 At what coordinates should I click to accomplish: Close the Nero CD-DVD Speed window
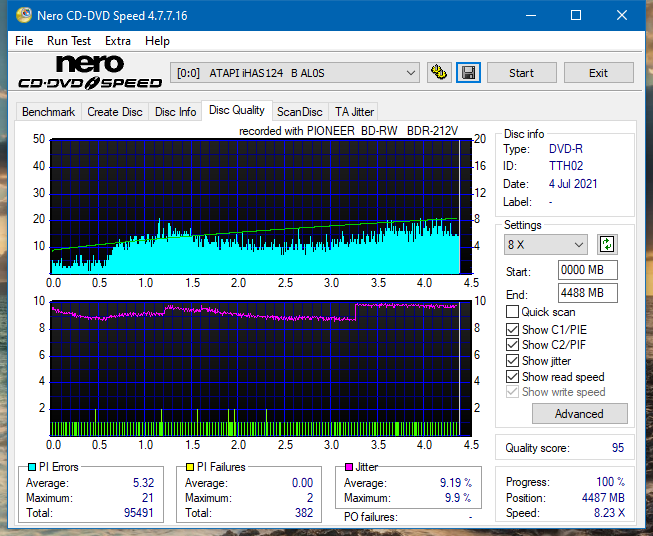[622, 15]
